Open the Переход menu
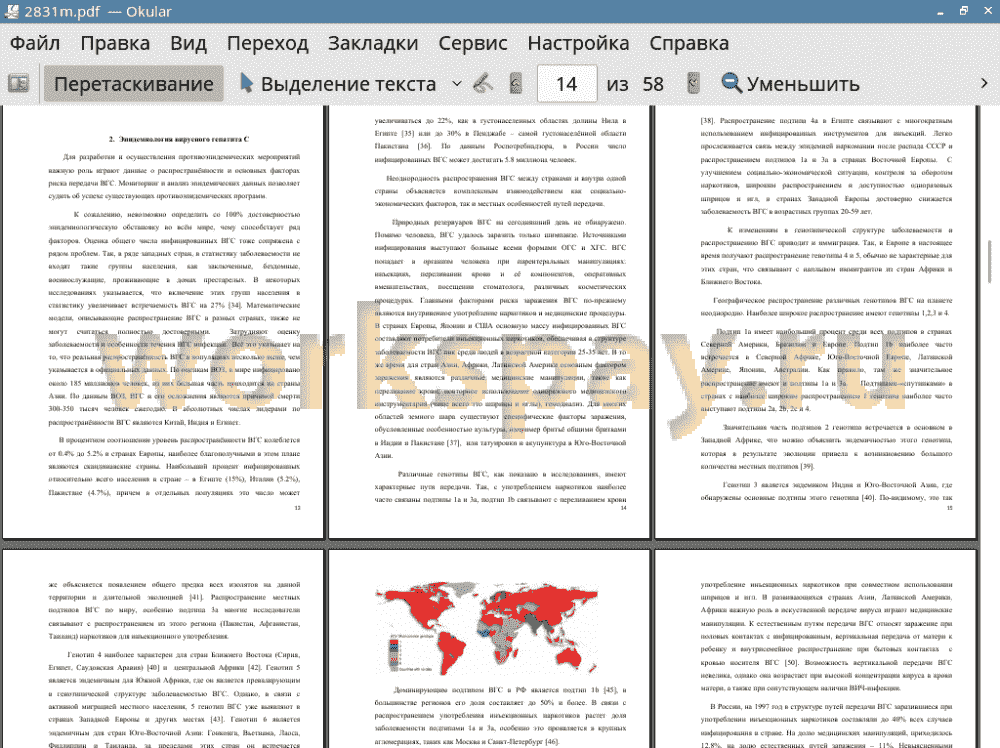1000x748 pixels. pos(268,43)
